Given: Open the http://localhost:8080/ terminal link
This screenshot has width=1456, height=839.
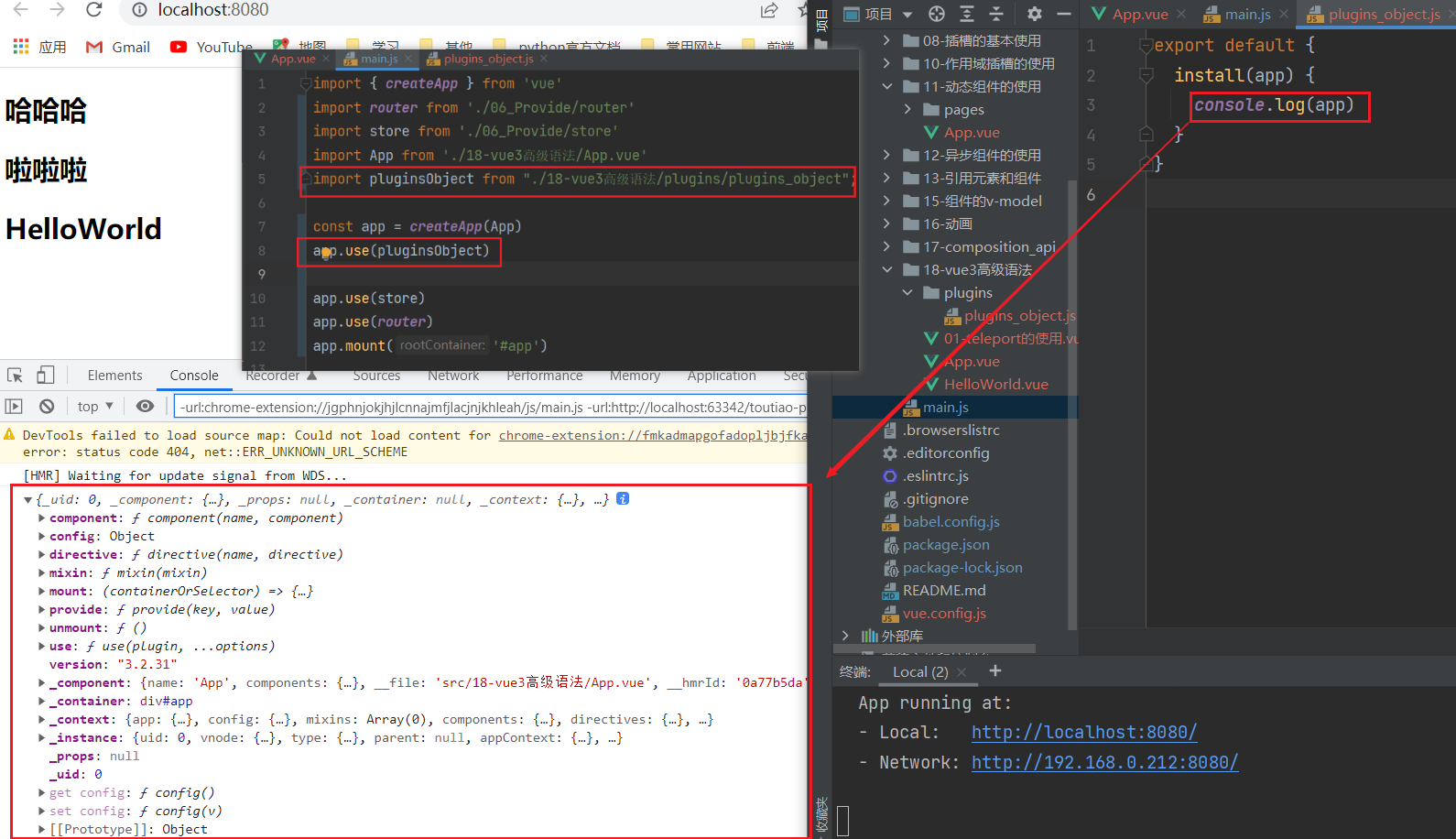Looking at the screenshot, I should 1084,732.
